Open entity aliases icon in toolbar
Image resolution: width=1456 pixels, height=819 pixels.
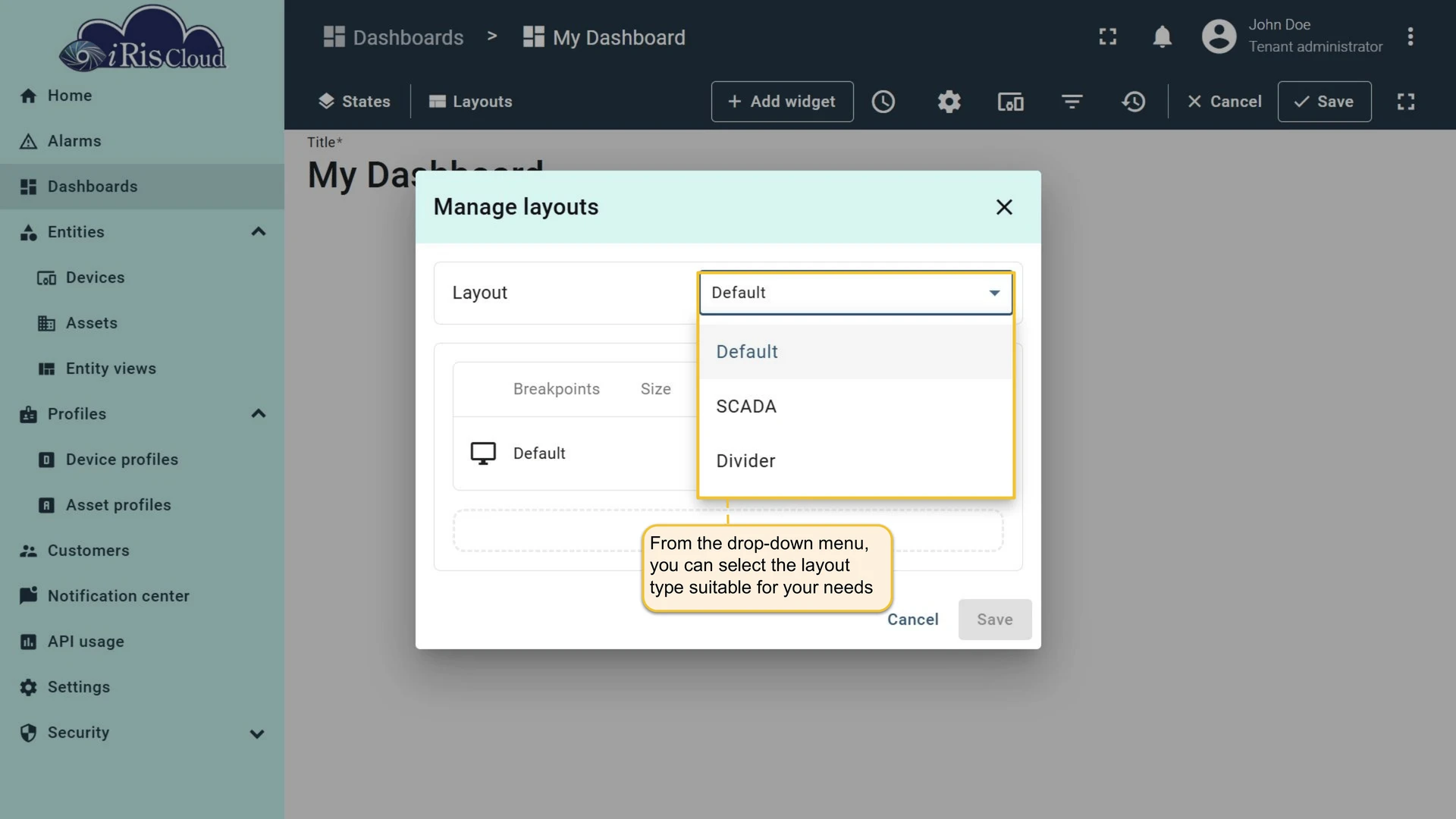click(1011, 102)
